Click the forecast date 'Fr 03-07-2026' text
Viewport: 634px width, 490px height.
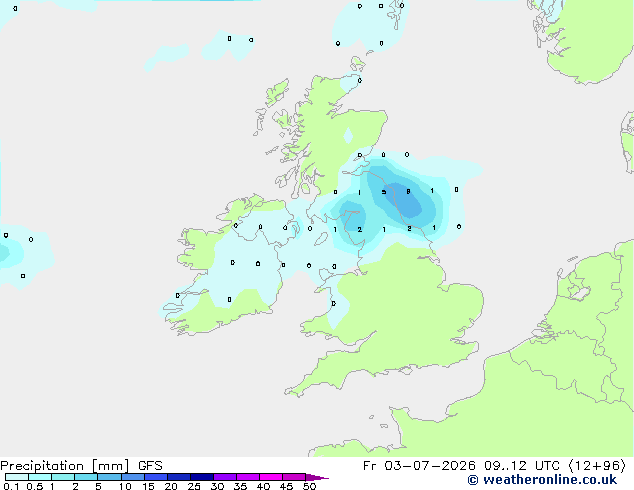pos(419,466)
